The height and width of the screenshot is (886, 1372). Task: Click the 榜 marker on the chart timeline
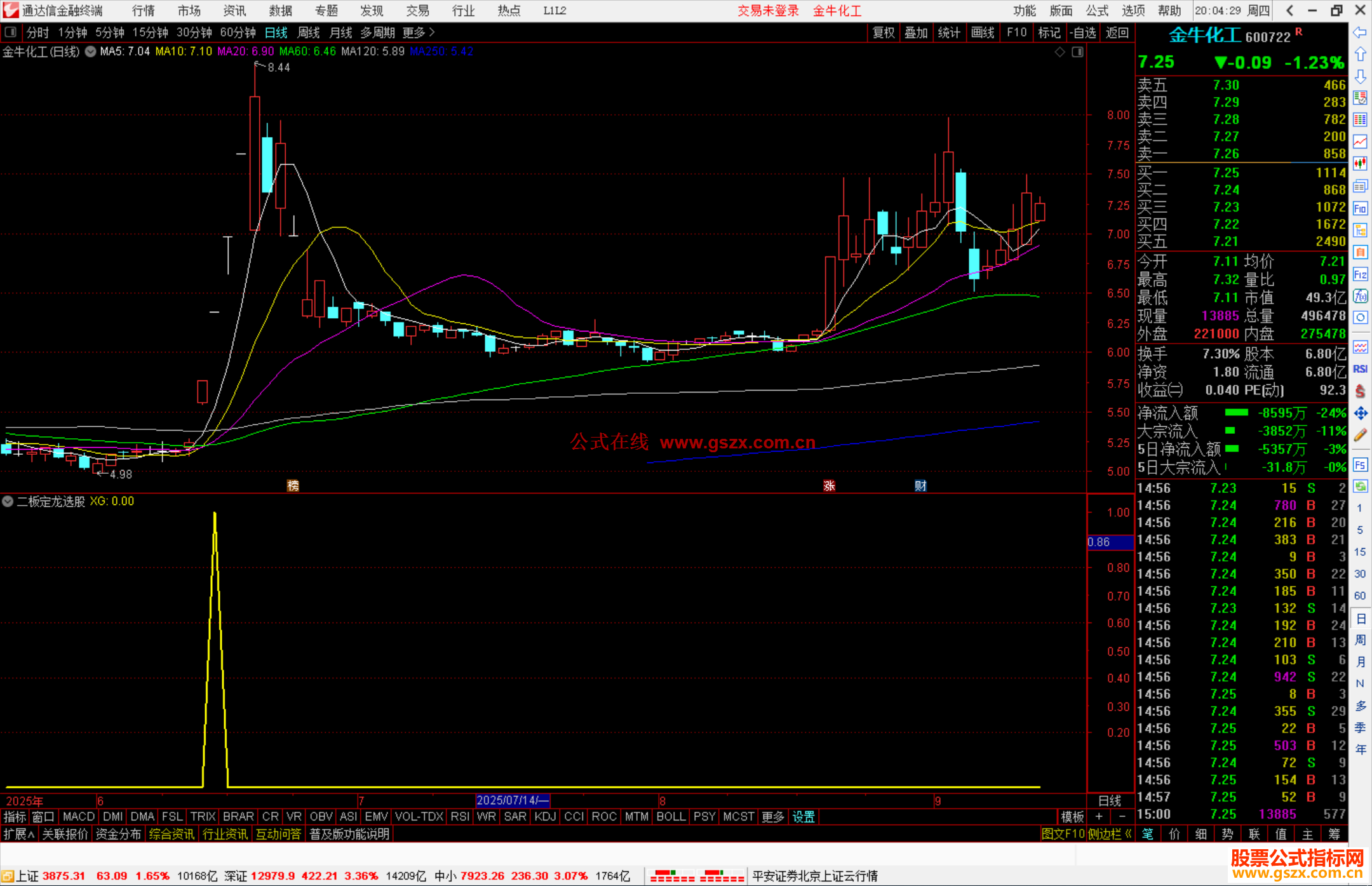click(x=293, y=486)
